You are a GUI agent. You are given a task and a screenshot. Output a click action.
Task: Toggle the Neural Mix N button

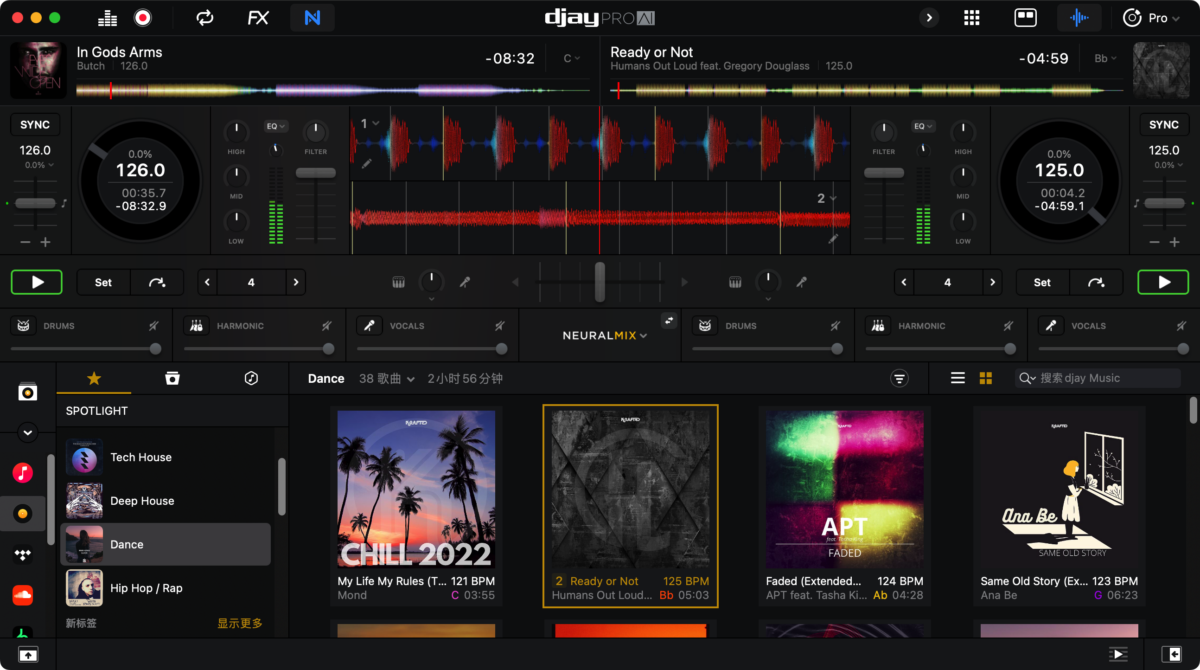click(x=312, y=18)
